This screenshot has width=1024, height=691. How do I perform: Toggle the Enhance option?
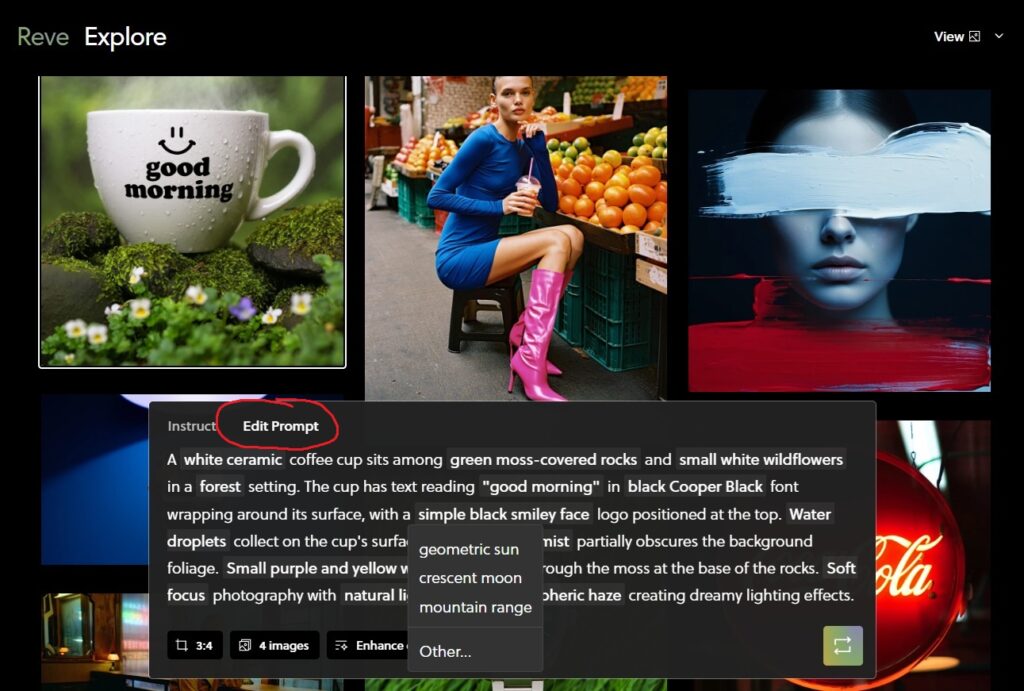pyautogui.click(x=368, y=645)
